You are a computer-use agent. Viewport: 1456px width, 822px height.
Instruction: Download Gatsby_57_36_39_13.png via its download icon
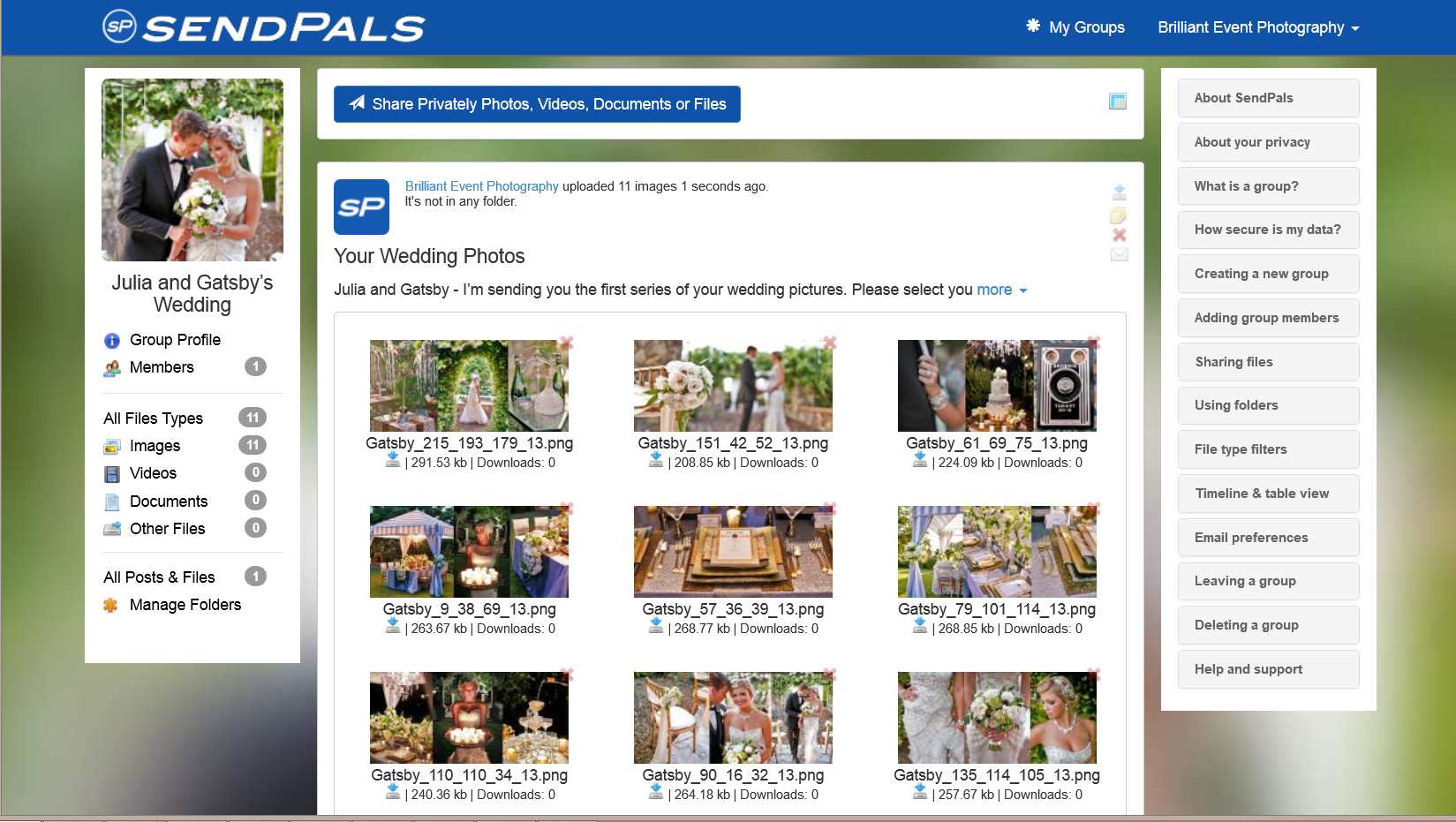click(656, 626)
